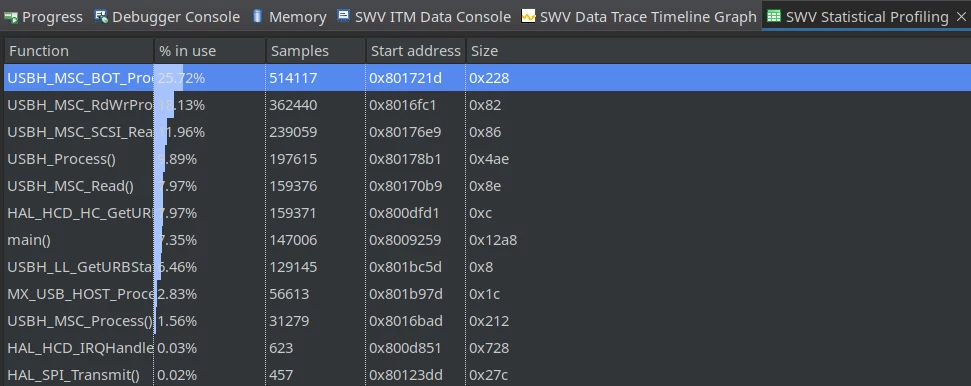
Task: Click the SWV Data Trace Timeline Graph icon
Action: [528, 16]
